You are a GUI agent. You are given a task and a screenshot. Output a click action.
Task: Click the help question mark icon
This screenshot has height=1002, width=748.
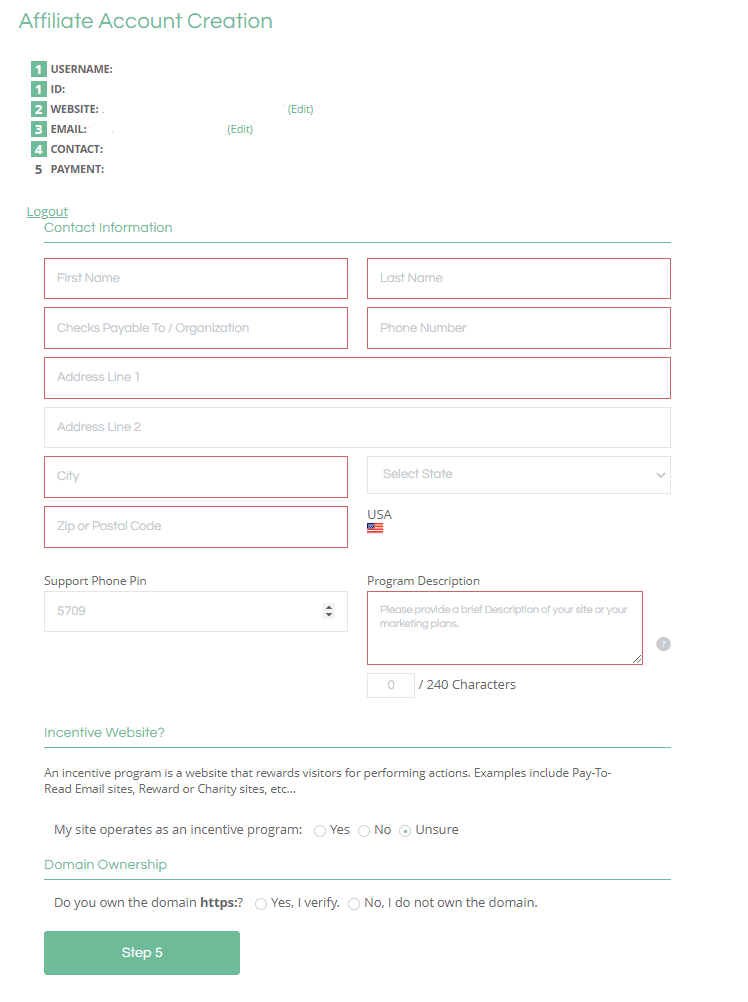coord(663,644)
